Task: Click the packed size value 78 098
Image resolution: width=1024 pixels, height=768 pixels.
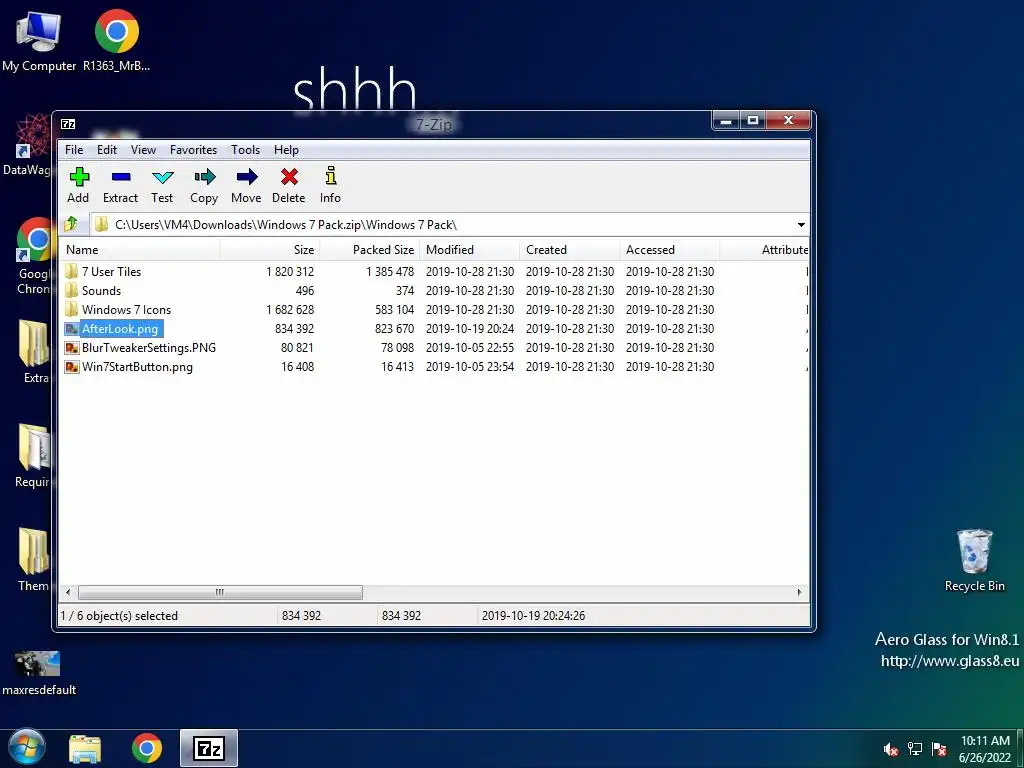Action: coord(398,347)
